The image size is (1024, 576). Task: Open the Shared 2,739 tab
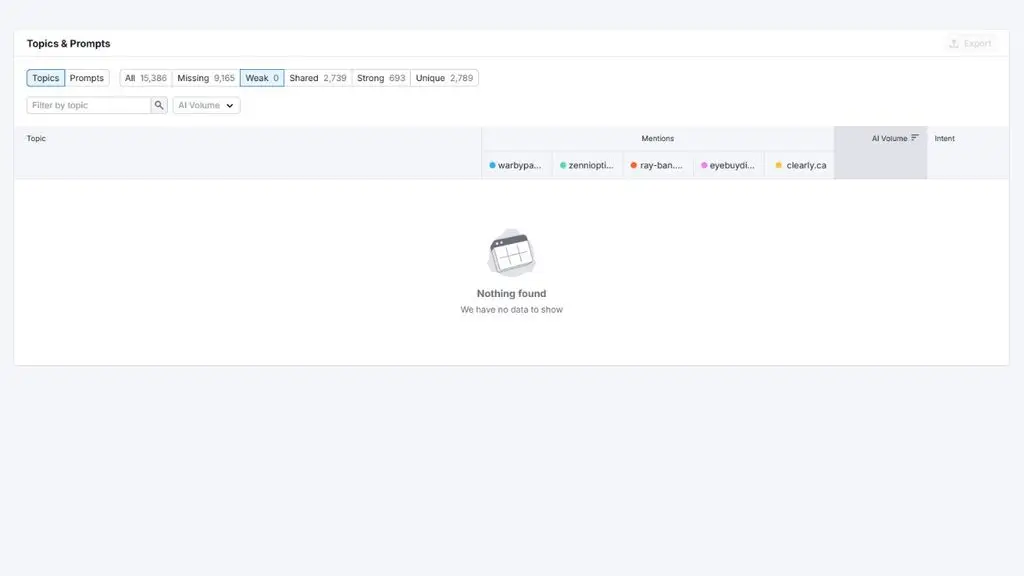(318, 78)
